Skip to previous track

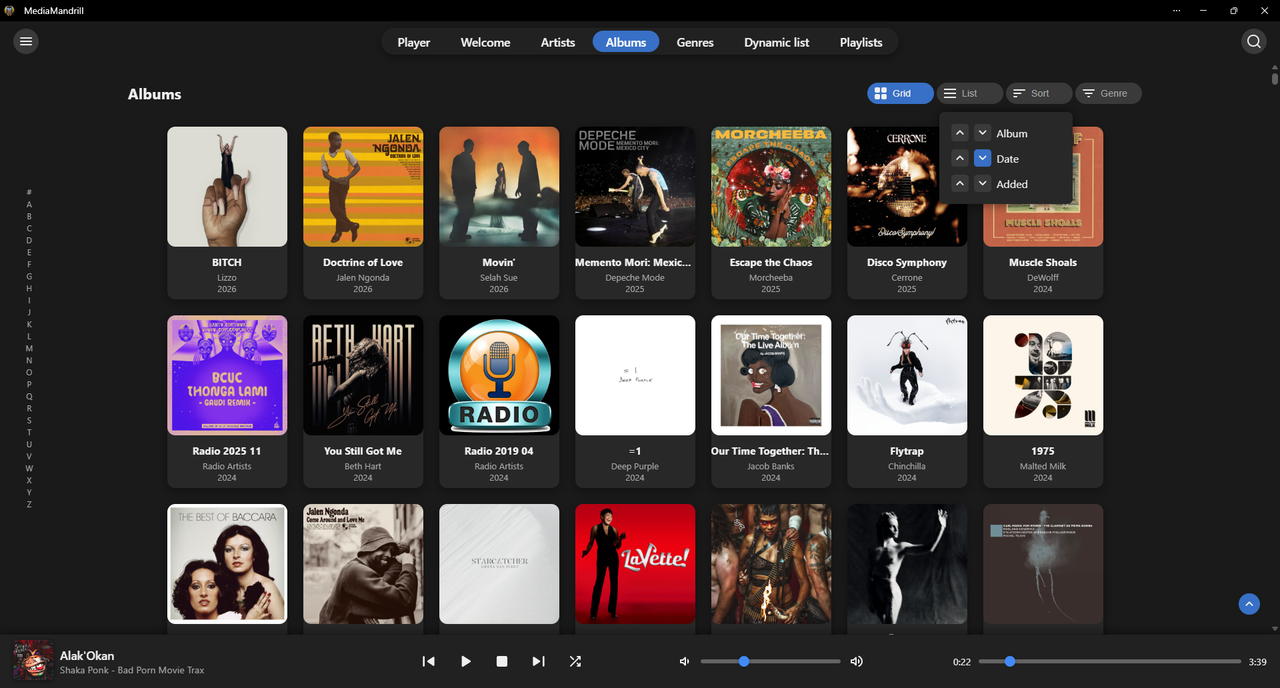[x=428, y=661]
